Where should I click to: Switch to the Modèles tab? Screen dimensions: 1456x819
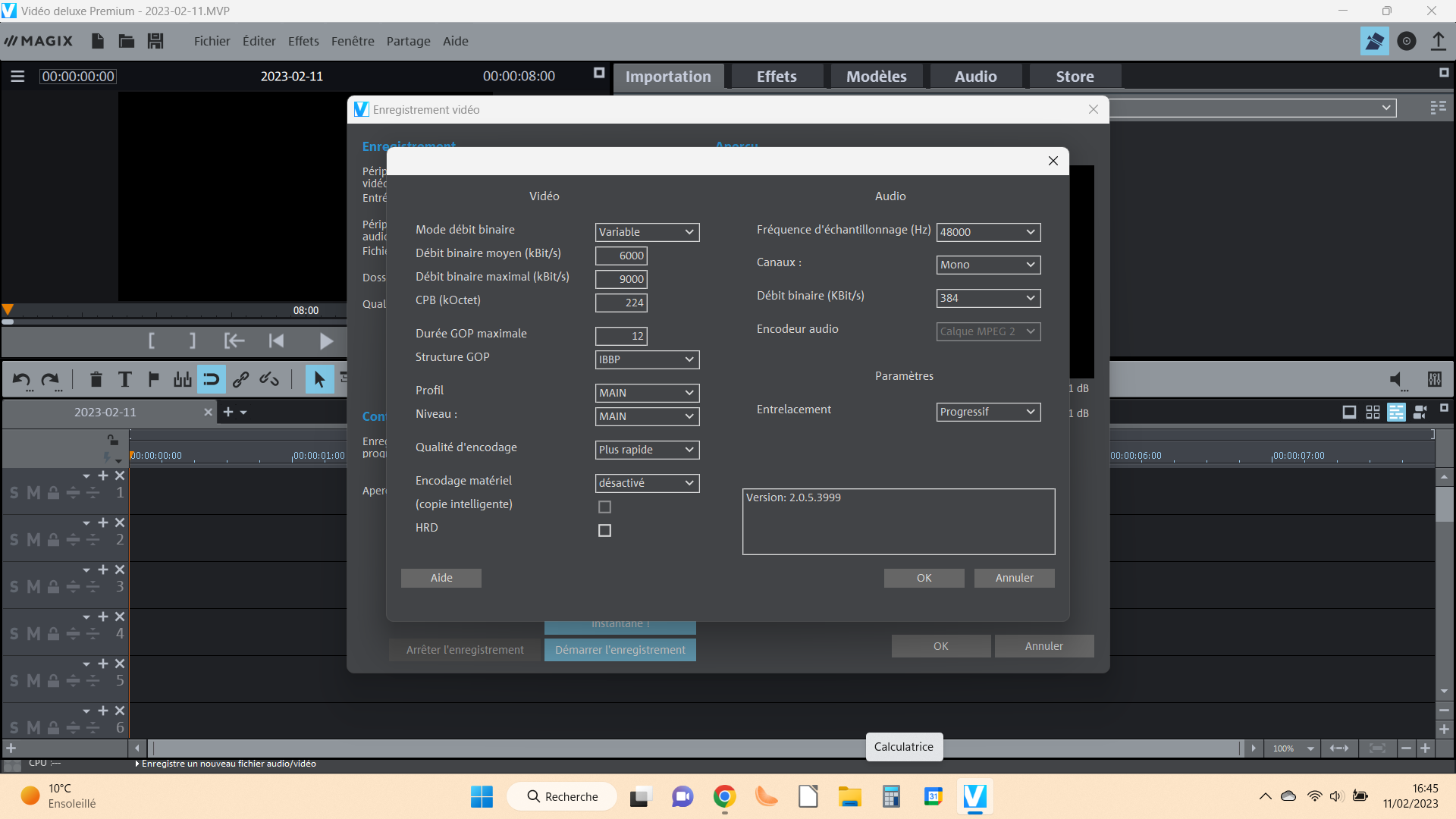pyautogui.click(x=876, y=77)
